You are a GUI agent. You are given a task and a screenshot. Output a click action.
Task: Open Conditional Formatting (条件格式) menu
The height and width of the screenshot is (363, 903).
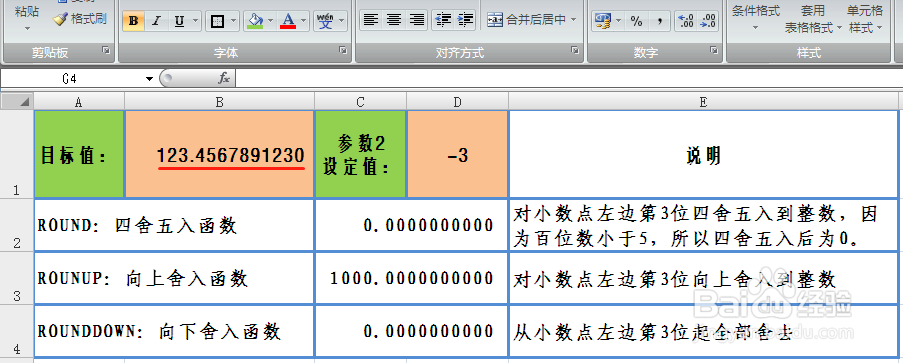pyautogui.click(x=756, y=17)
